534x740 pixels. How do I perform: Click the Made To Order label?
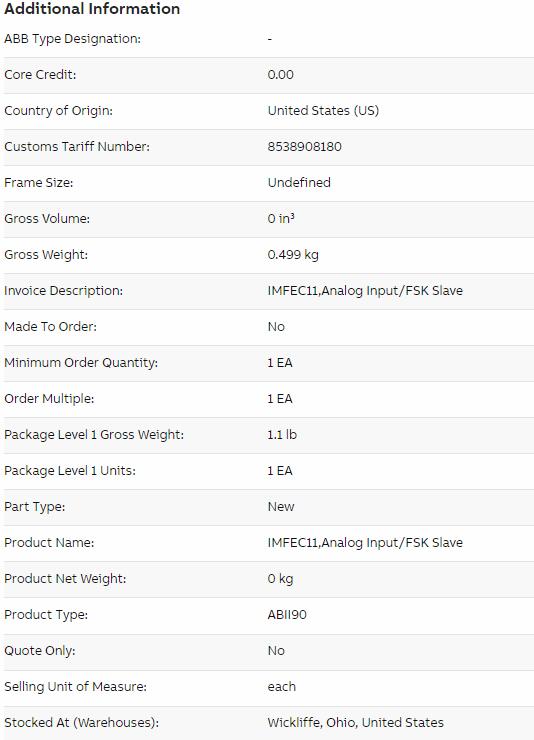[x=50, y=327]
